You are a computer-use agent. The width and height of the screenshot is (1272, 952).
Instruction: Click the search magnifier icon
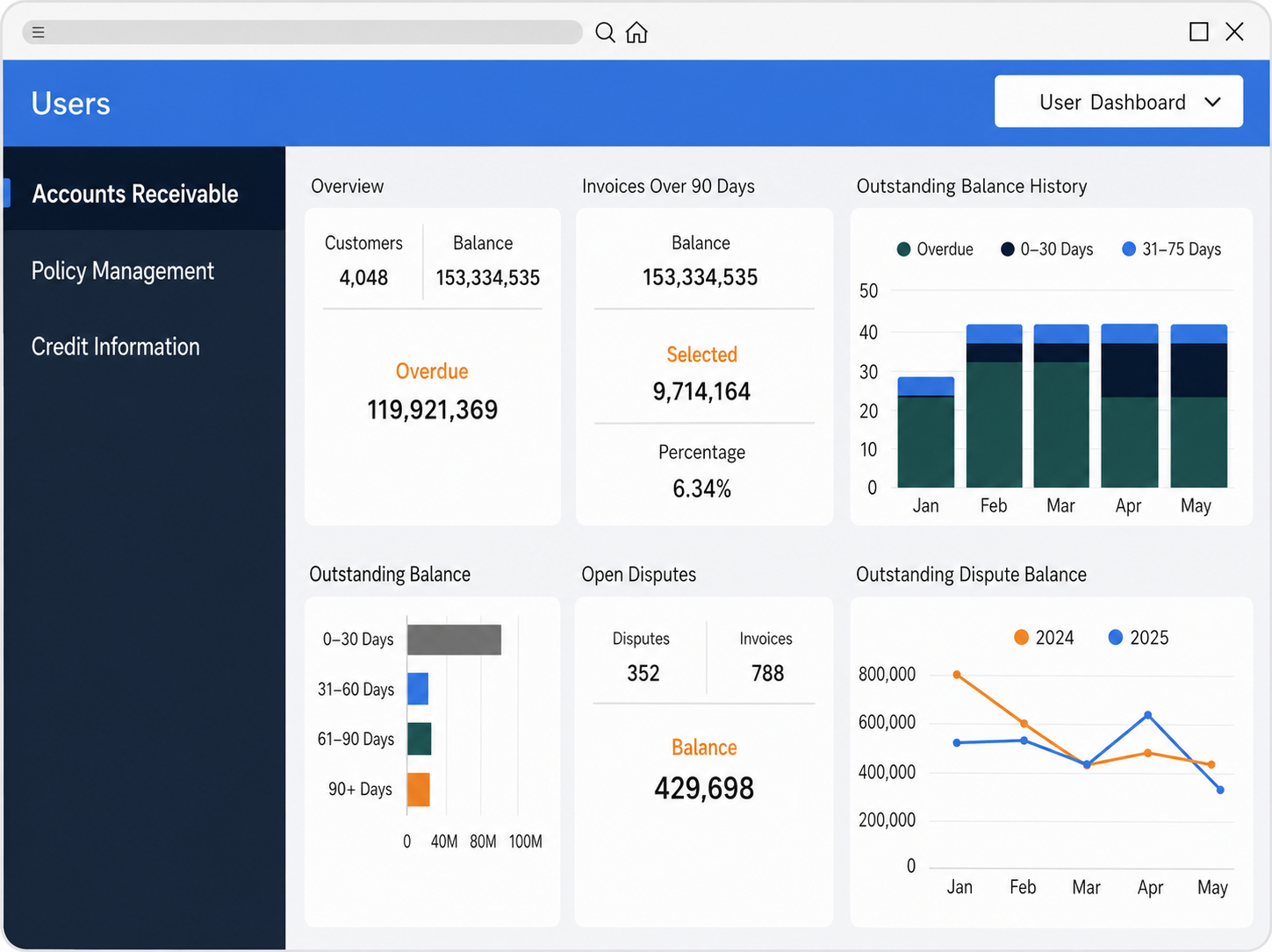tap(605, 32)
